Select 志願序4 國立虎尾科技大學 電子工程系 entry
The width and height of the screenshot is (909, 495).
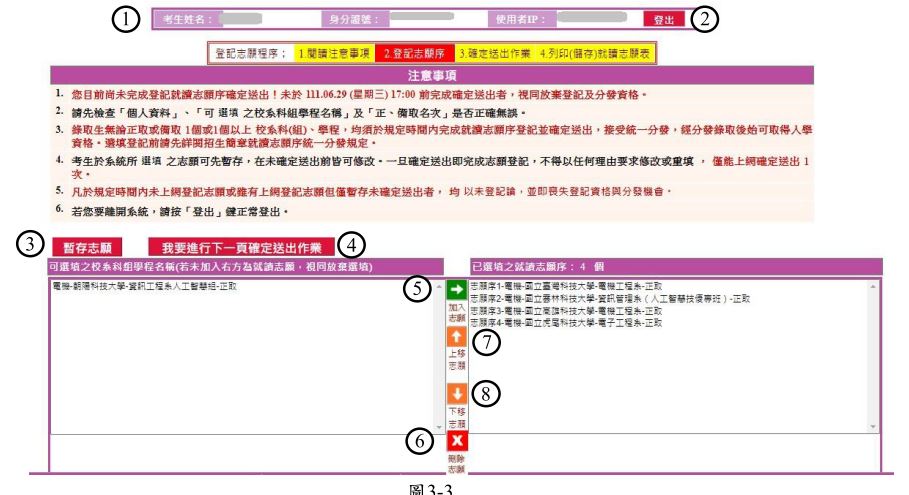tap(566, 323)
